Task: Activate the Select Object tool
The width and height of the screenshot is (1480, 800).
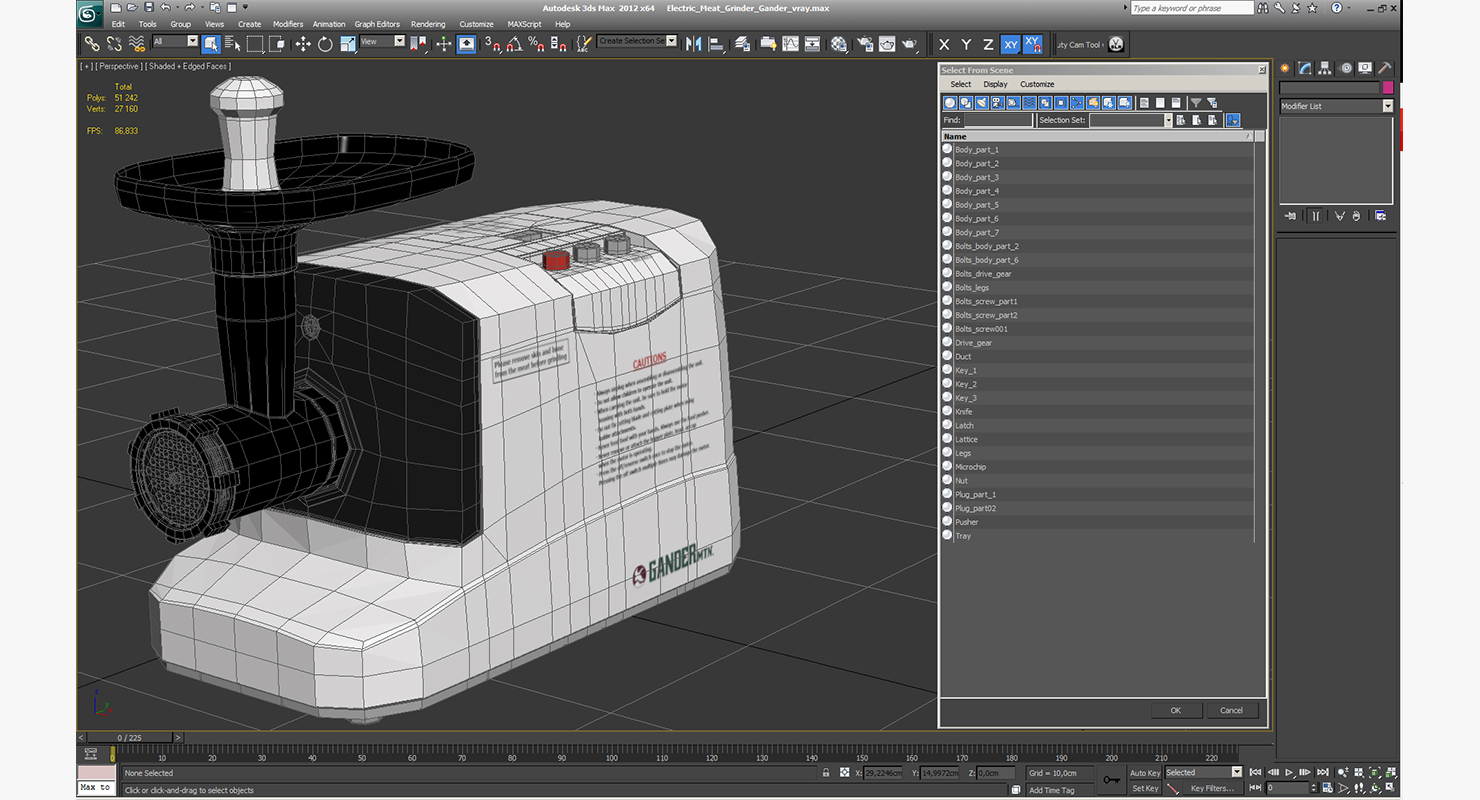Action: coord(211,44)
